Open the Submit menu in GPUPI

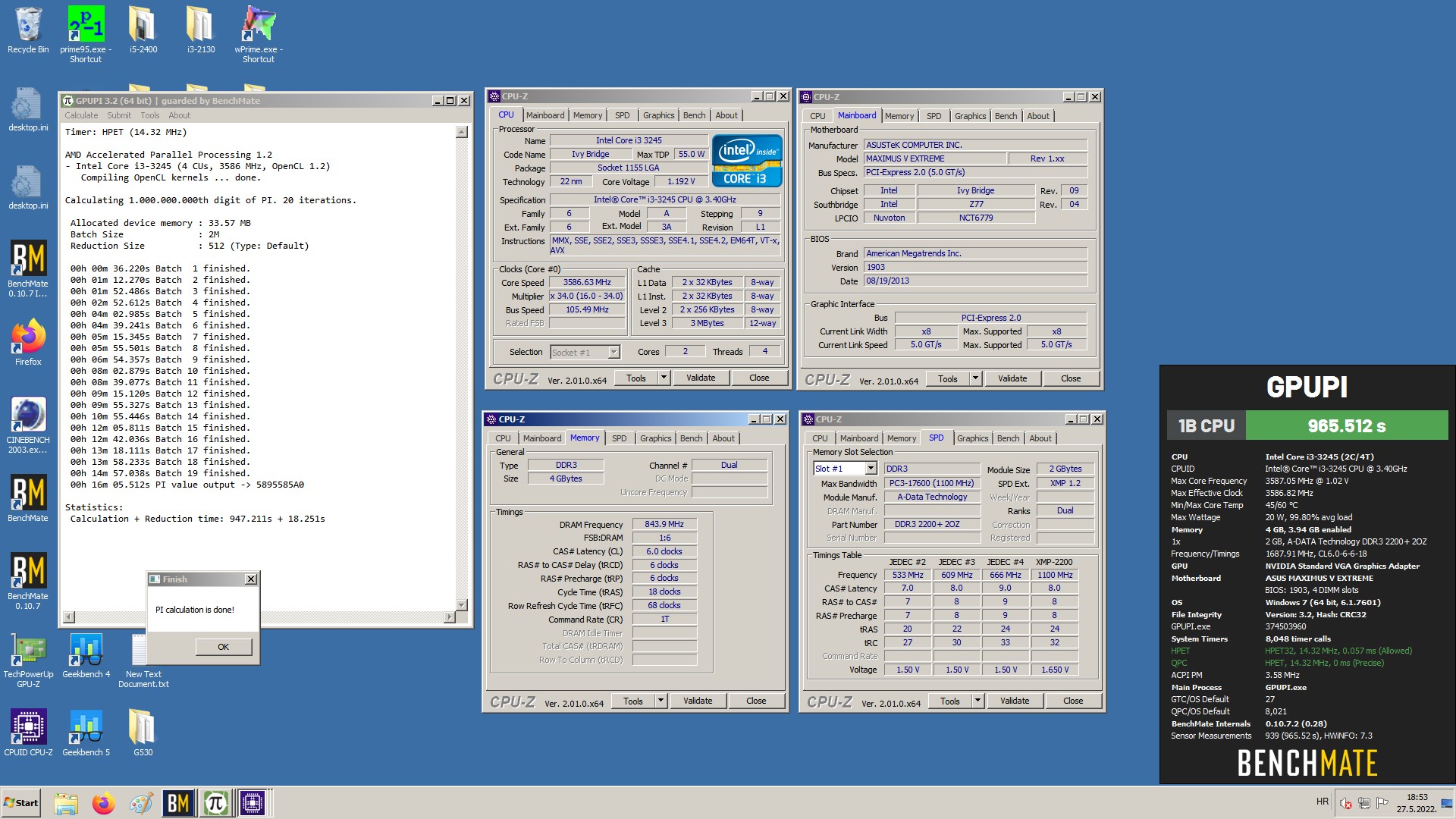click(x=119, y=115)
